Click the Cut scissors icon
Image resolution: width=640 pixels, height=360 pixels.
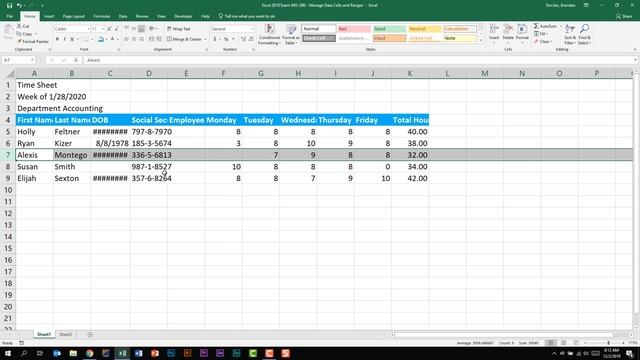[19, 26]
